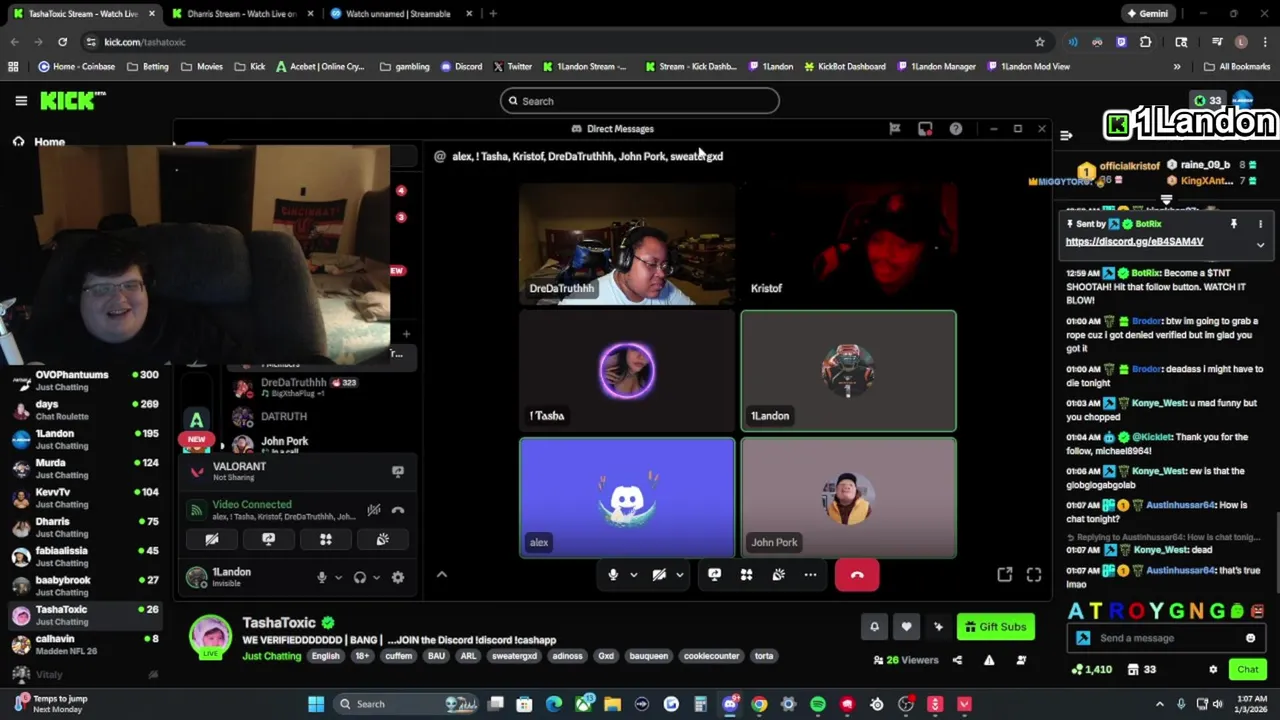This screenshot has width=1280, height=720.
Task: Report stream with warning triangle icon
Action: point(989,660)
